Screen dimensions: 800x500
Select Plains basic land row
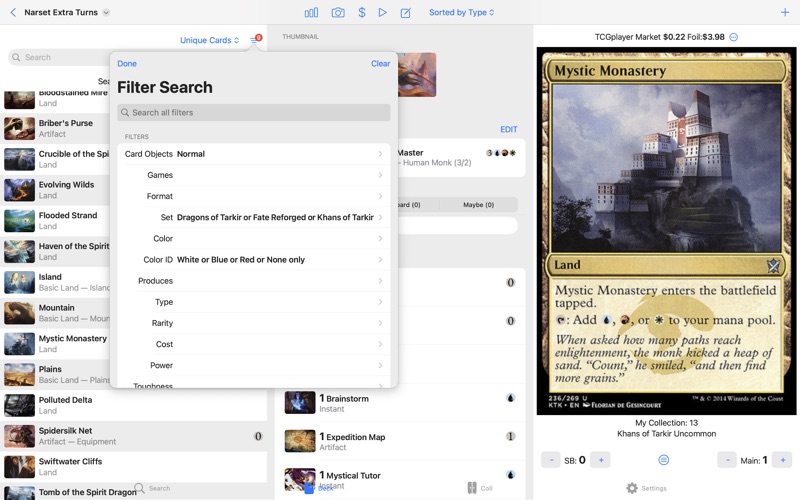(x=55, y=374)
